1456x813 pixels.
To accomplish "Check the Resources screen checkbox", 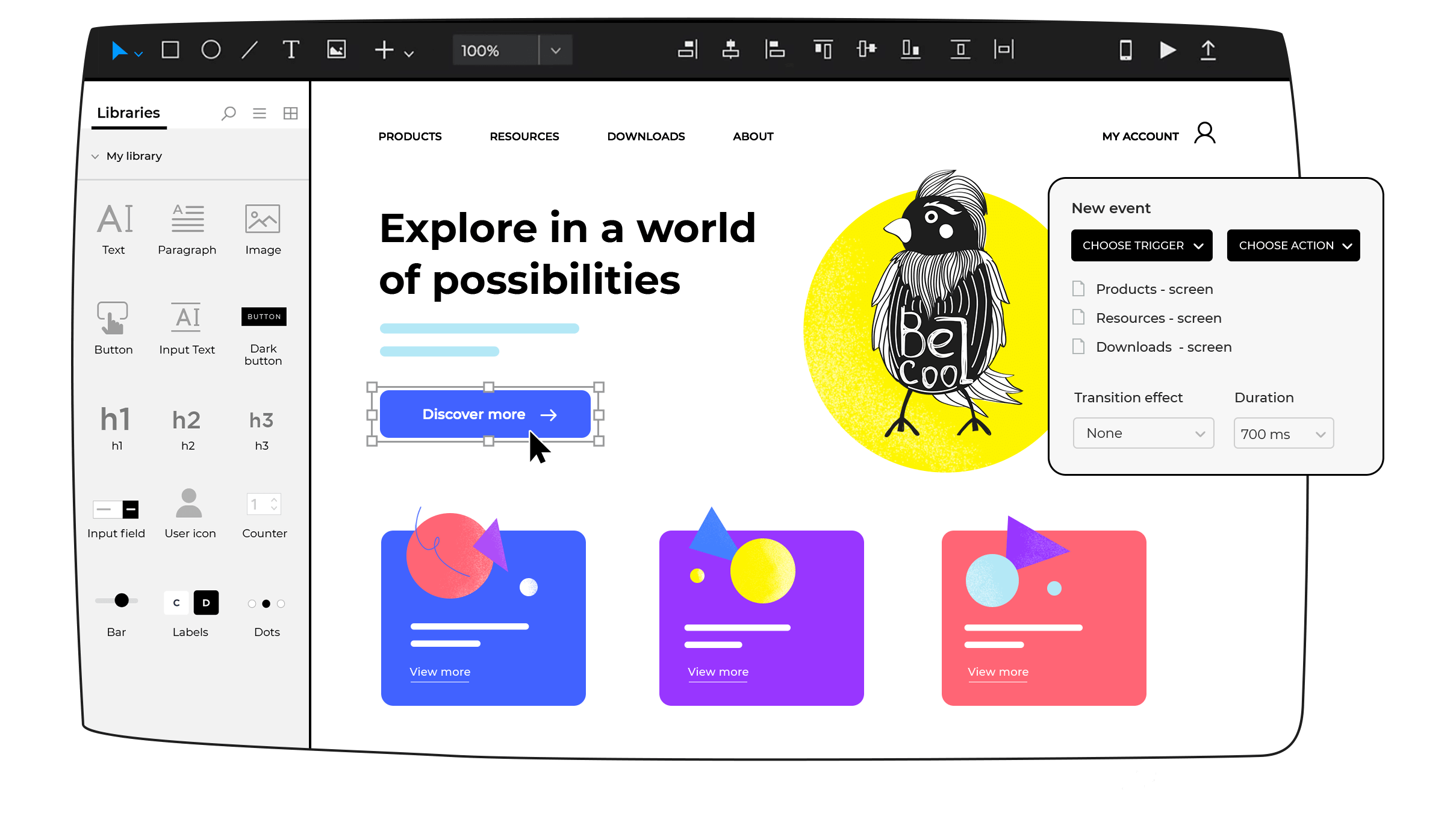I will pyautogui.click(x=1079, y=317).
